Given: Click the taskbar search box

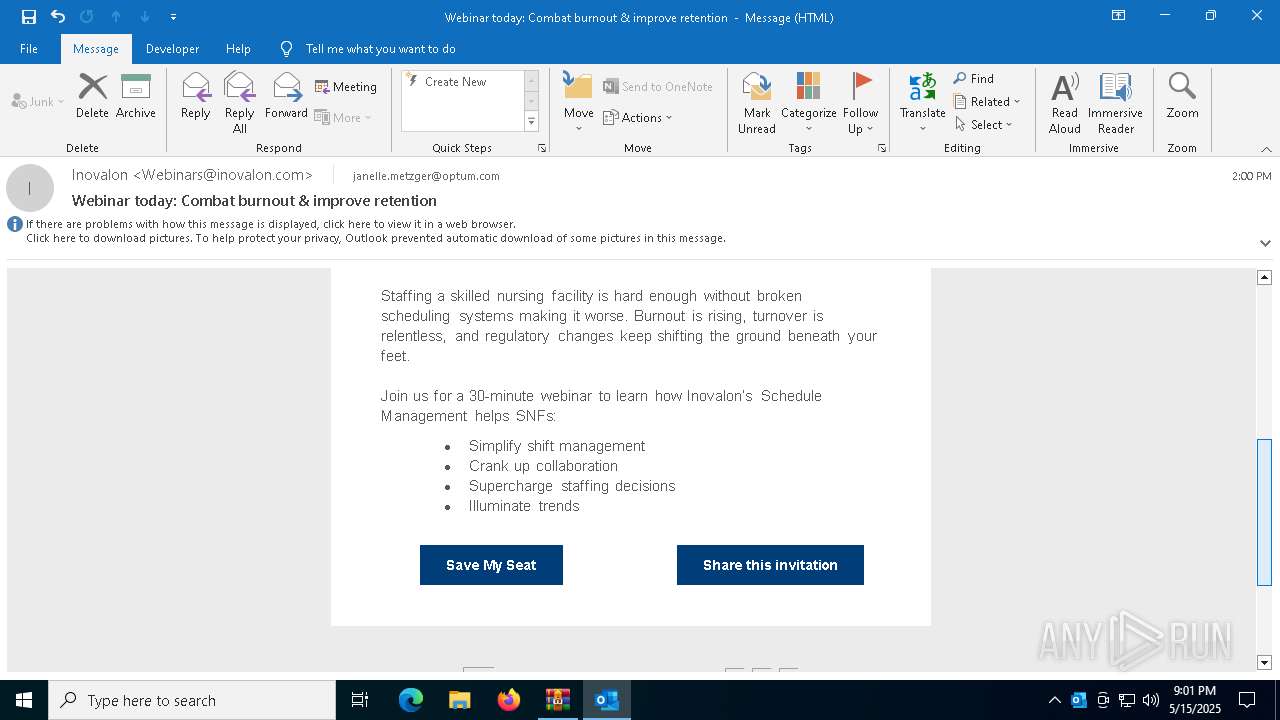Looking at the screenshot, I should pyautogui.click(x=192, y=700).
